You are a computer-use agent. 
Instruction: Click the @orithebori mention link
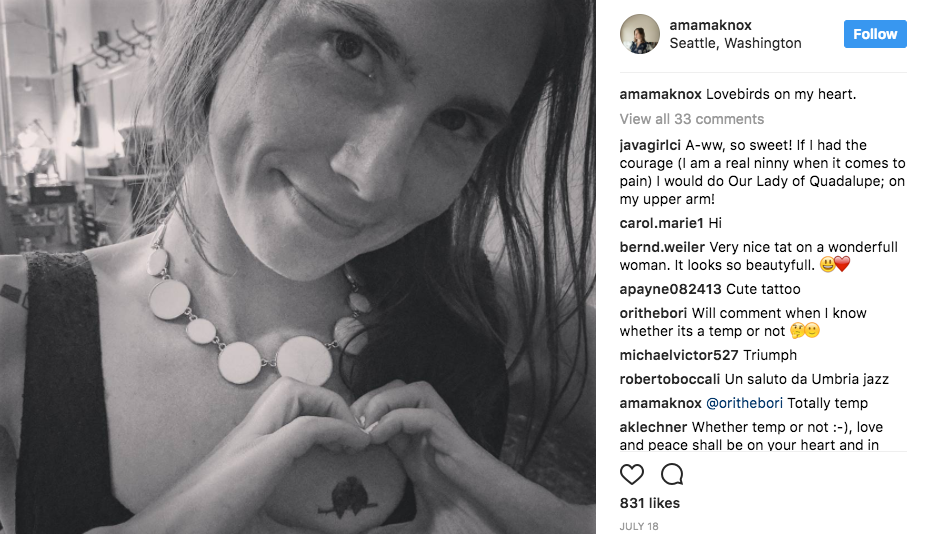click(x=745, y=403)
